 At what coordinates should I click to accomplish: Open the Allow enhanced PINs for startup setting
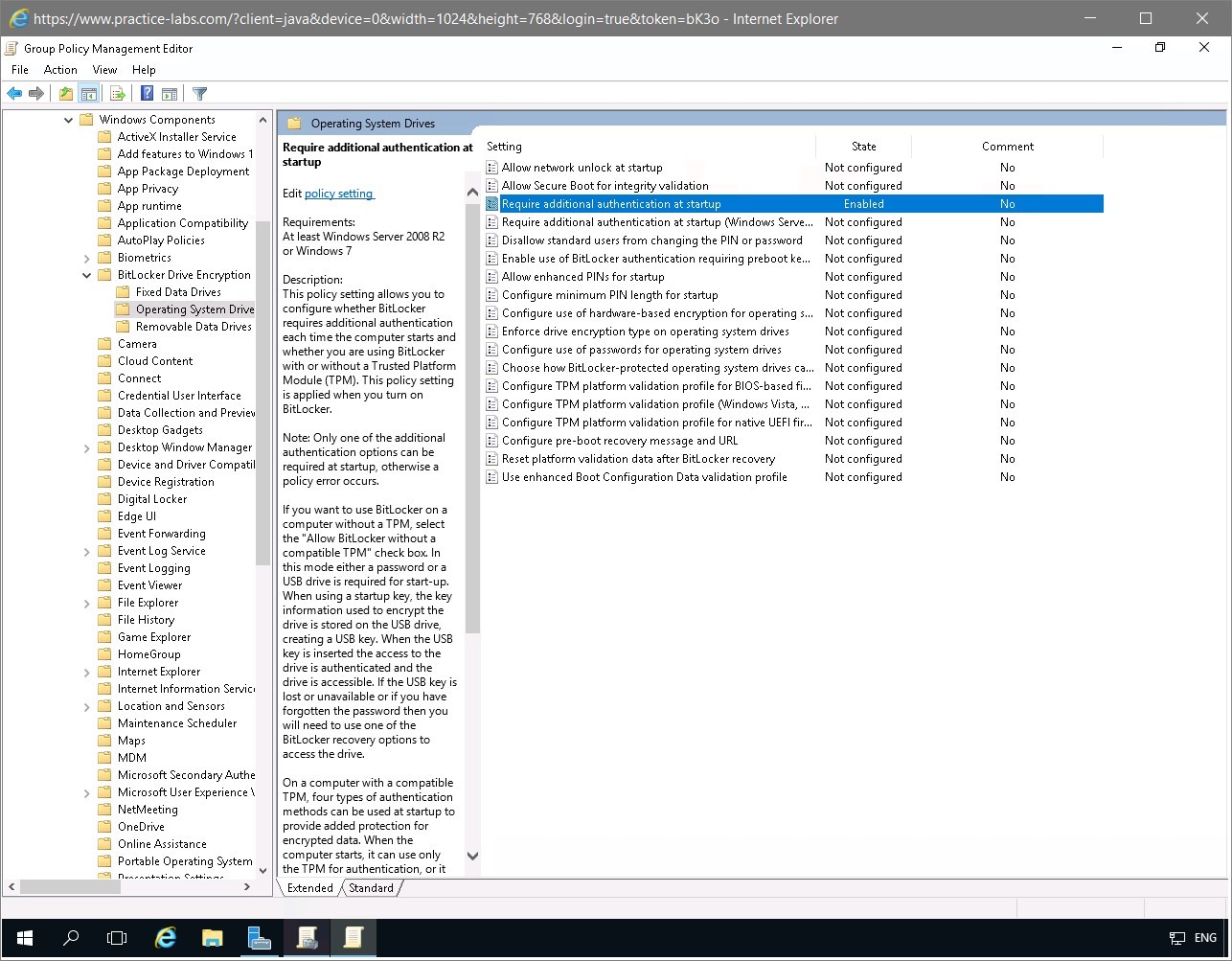pos(582,276)
